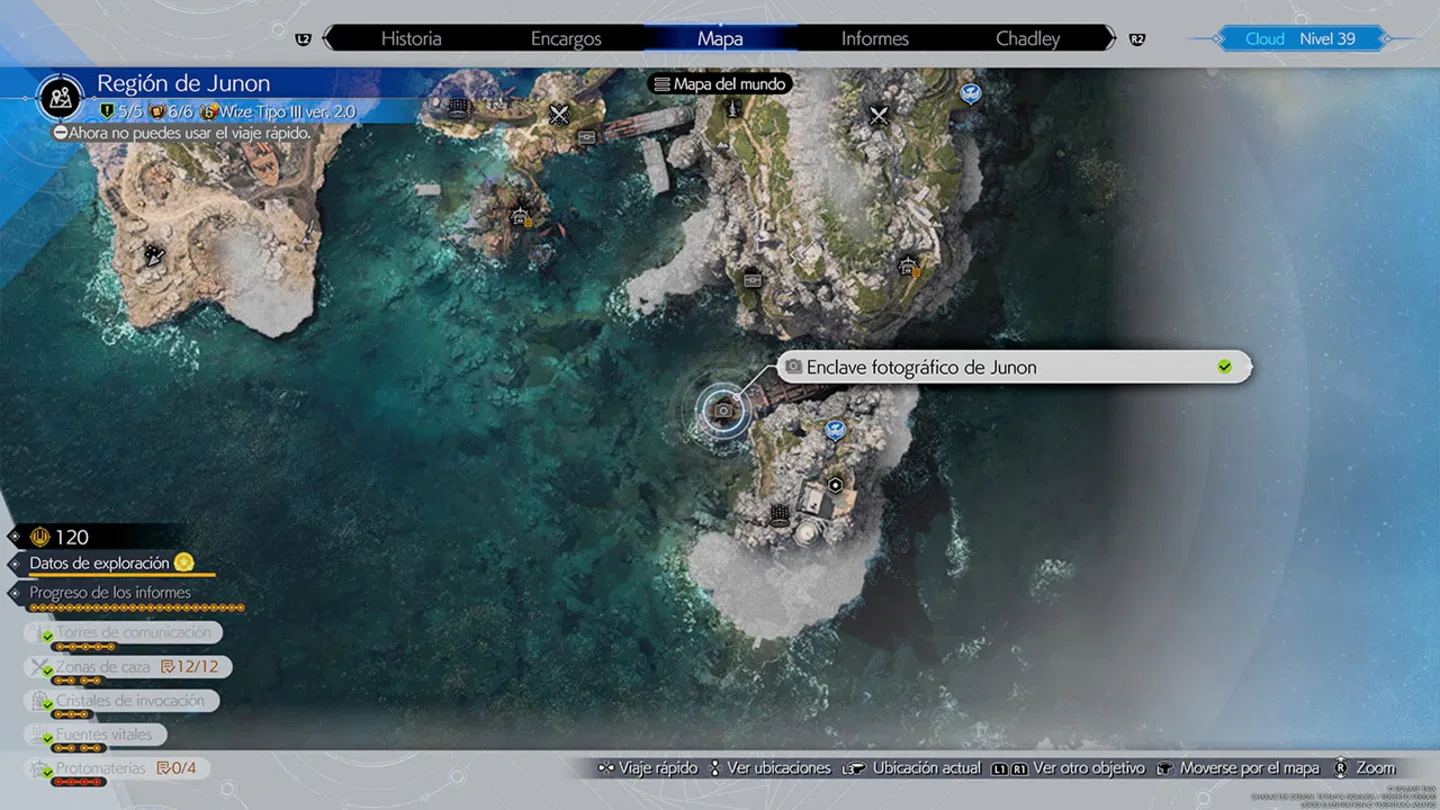1440x810 pixels.
Task: Select the communication tower icon below Mapa del mundo
Action: click(x=733, y=107)
